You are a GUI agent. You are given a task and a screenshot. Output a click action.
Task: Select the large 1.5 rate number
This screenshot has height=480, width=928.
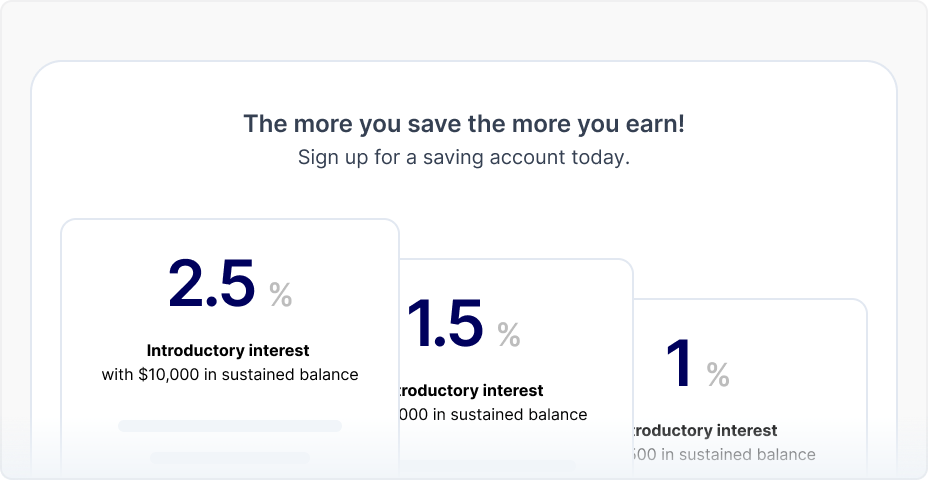(x=446, y=325)
